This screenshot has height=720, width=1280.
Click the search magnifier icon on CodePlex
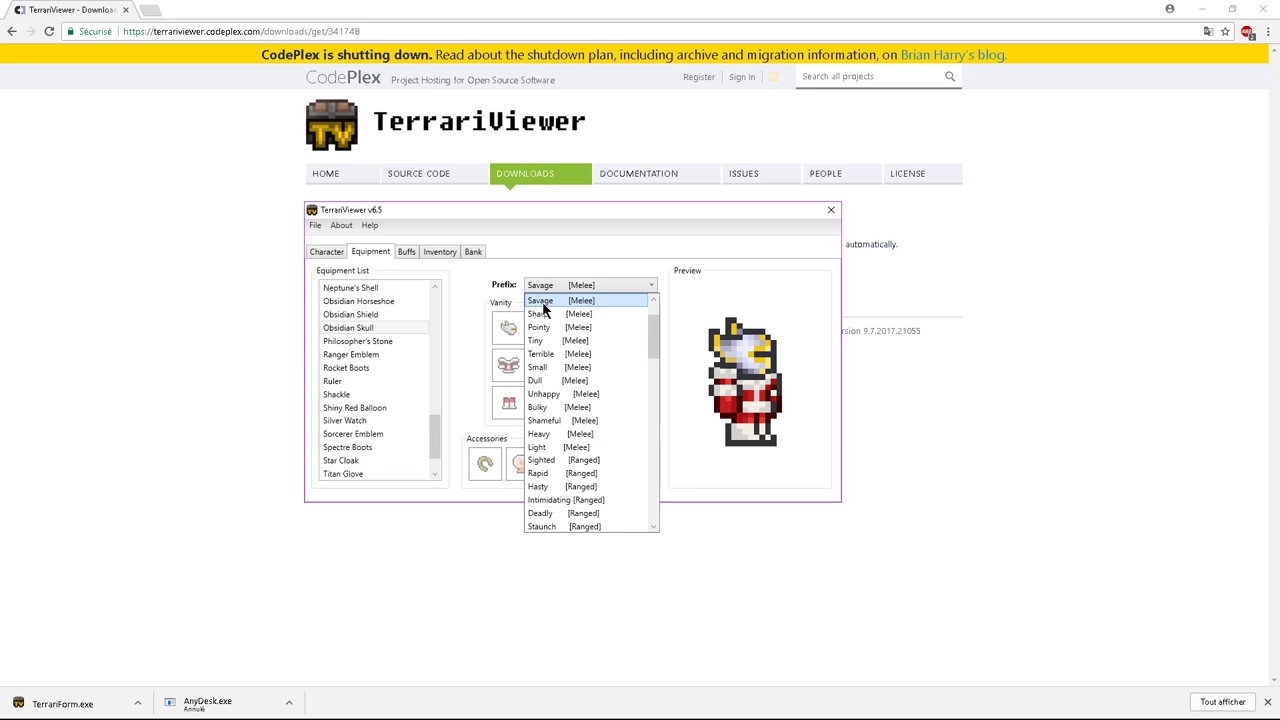(x=950, y=76)
